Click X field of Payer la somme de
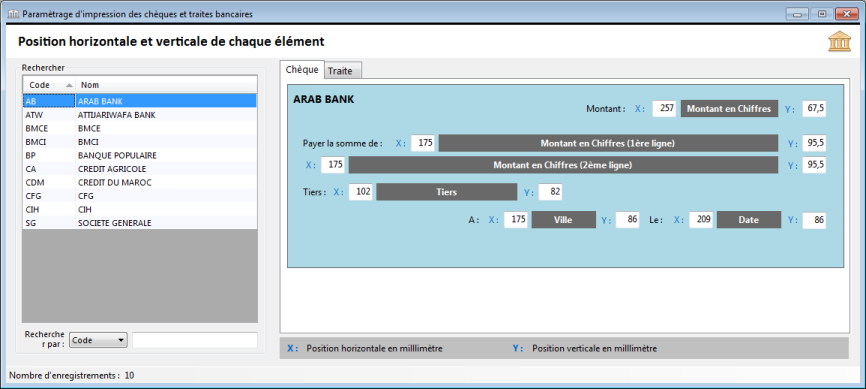 tap(423, 143)
